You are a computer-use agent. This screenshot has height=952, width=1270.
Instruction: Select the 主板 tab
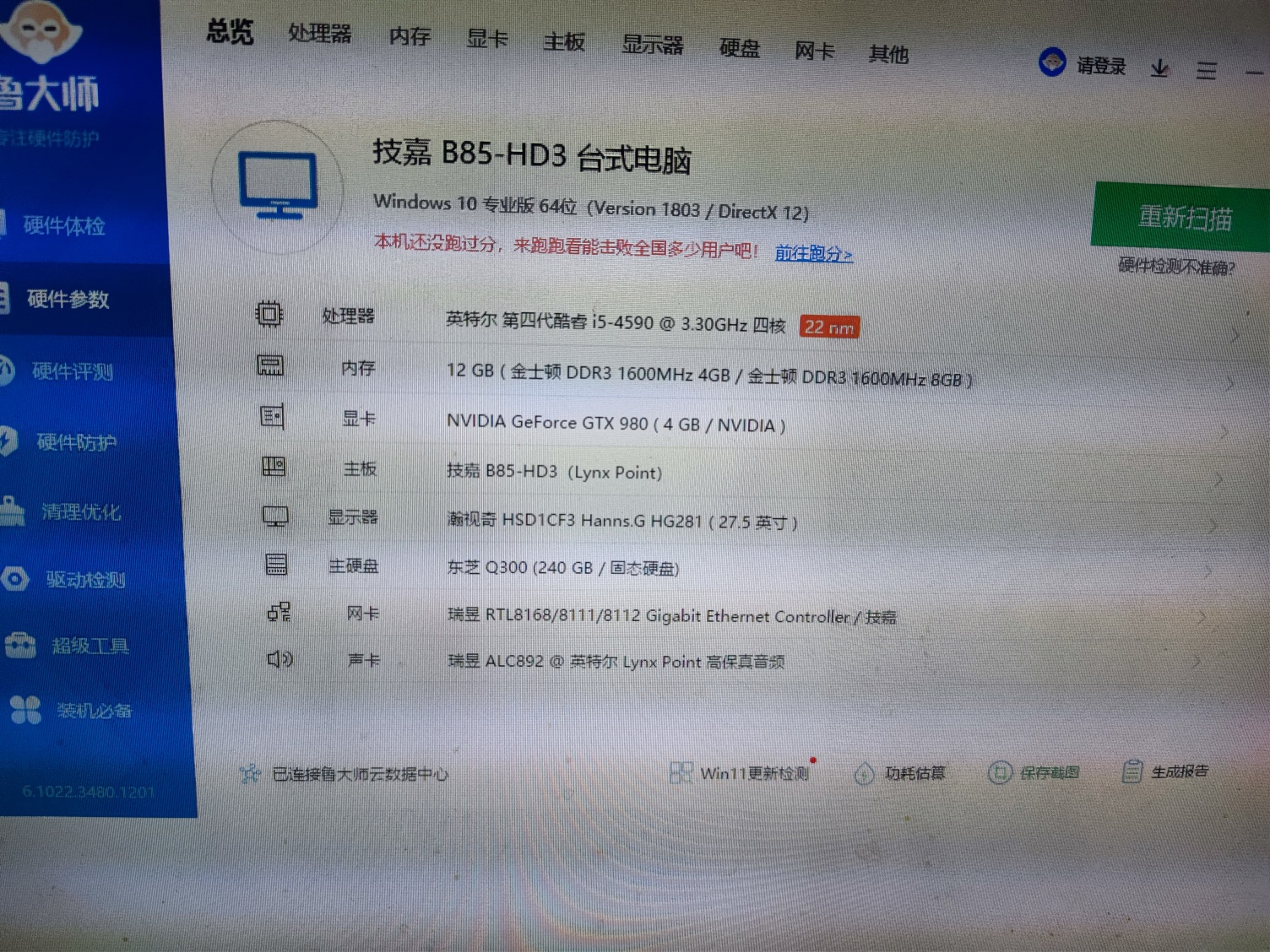coord(564,41)
